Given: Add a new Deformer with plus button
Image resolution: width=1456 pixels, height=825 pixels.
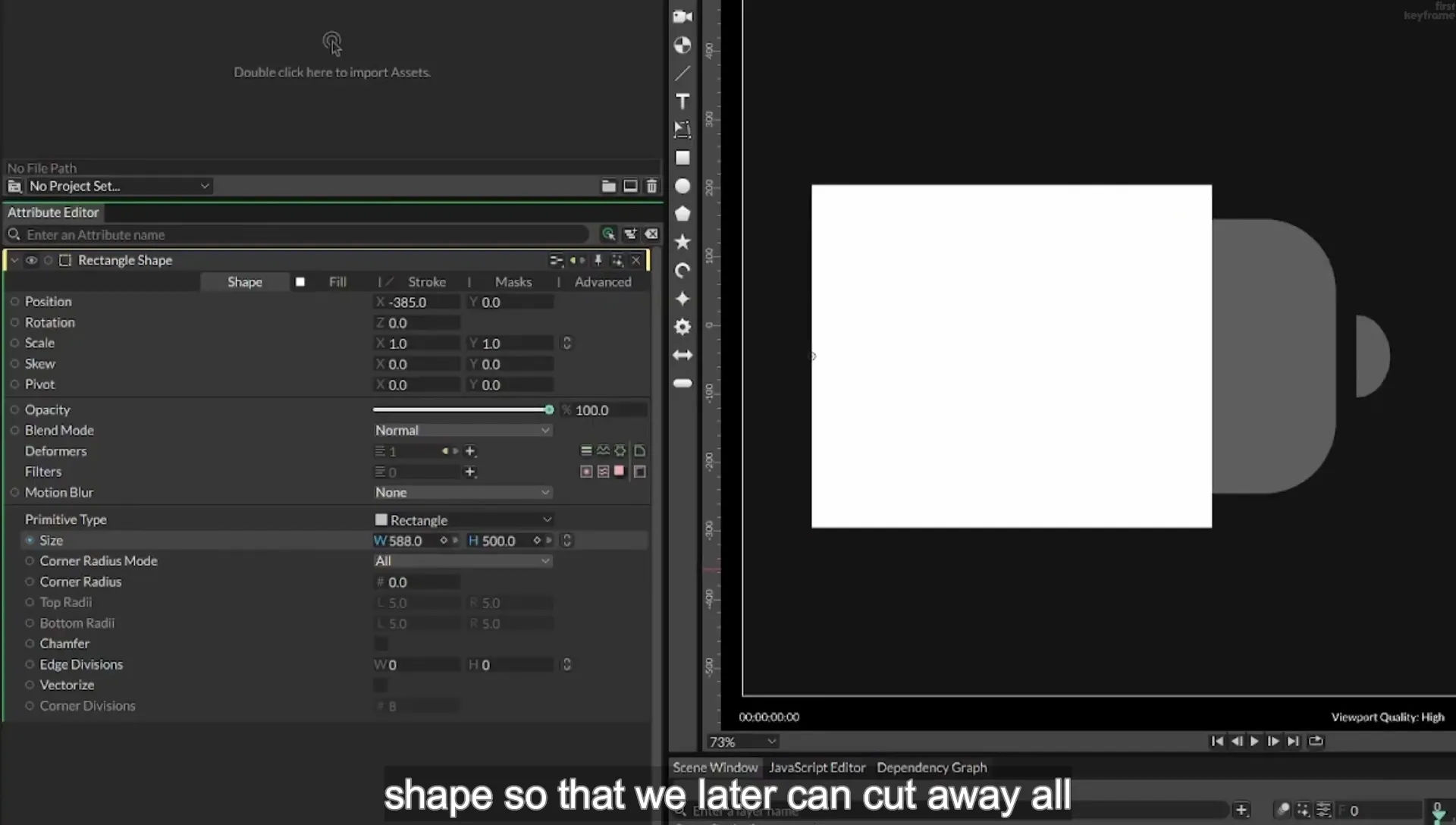Looking at the screenshot, I should 470,451.
